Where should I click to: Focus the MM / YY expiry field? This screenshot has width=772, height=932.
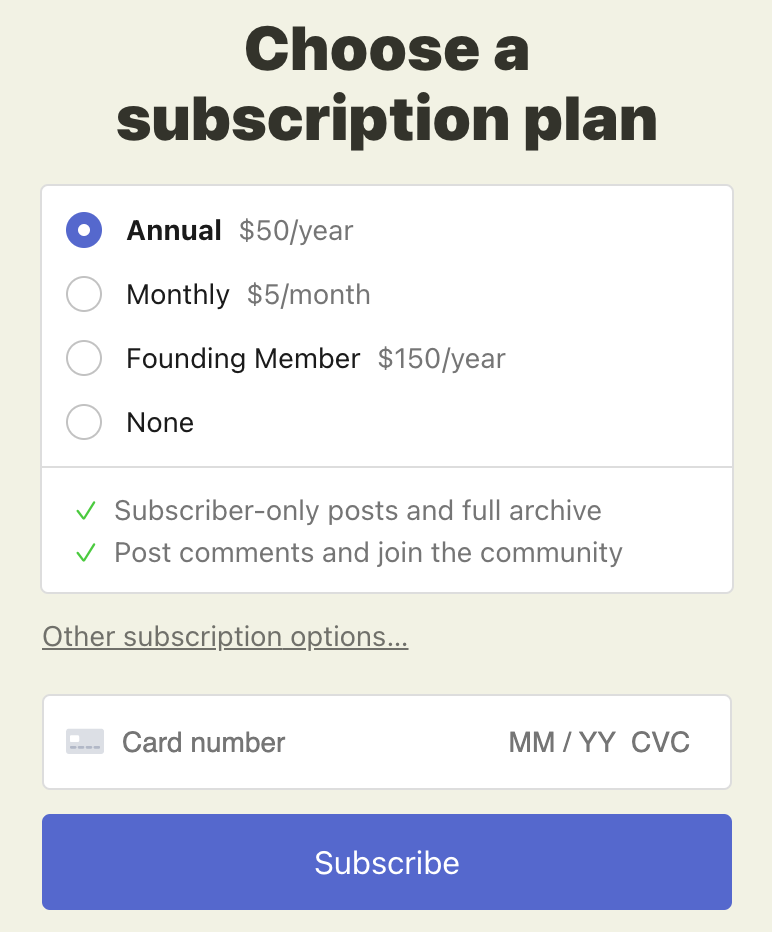(x=561, y=742)
